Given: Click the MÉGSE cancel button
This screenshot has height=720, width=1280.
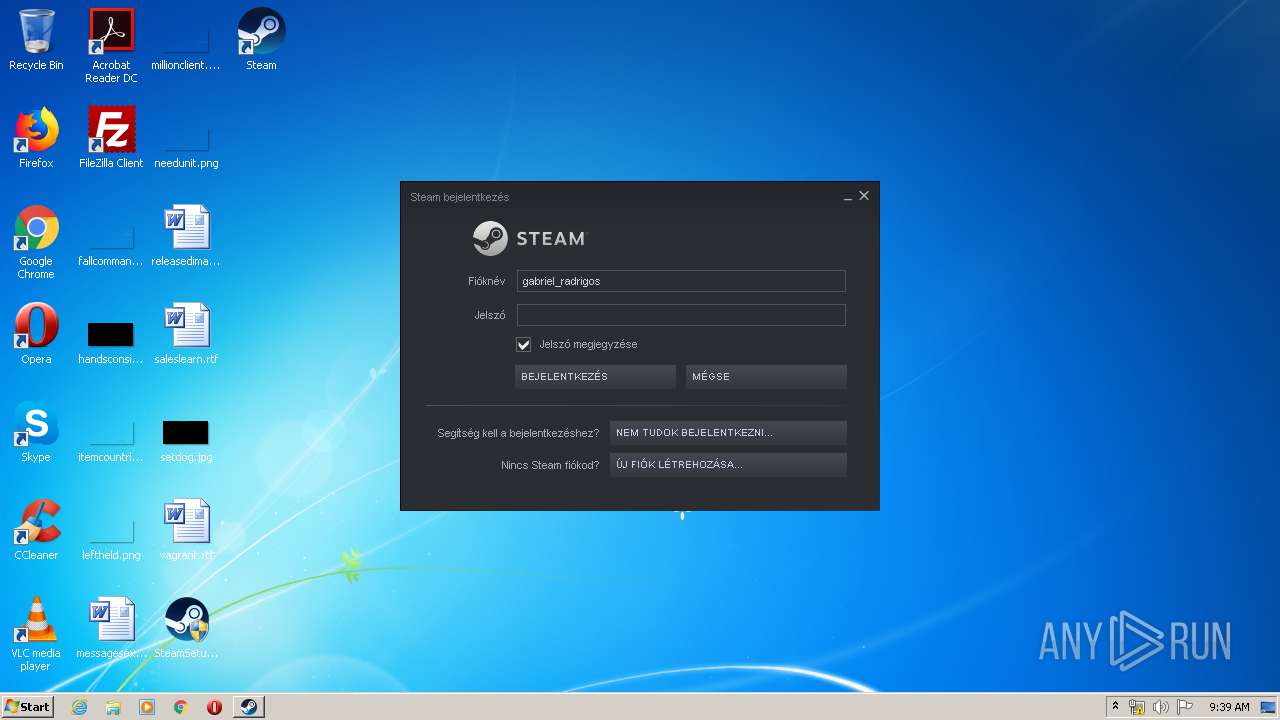Looking at the screenshot, I should click(x=766, y=376).
